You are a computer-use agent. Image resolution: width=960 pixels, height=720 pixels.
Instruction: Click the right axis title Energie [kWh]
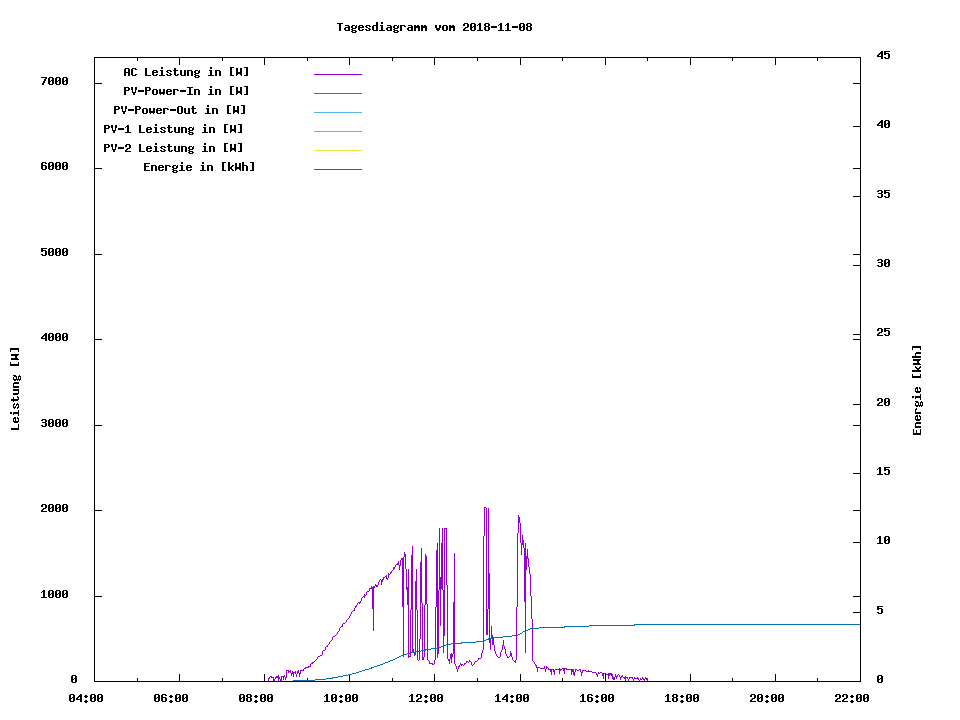coord(917,390)
